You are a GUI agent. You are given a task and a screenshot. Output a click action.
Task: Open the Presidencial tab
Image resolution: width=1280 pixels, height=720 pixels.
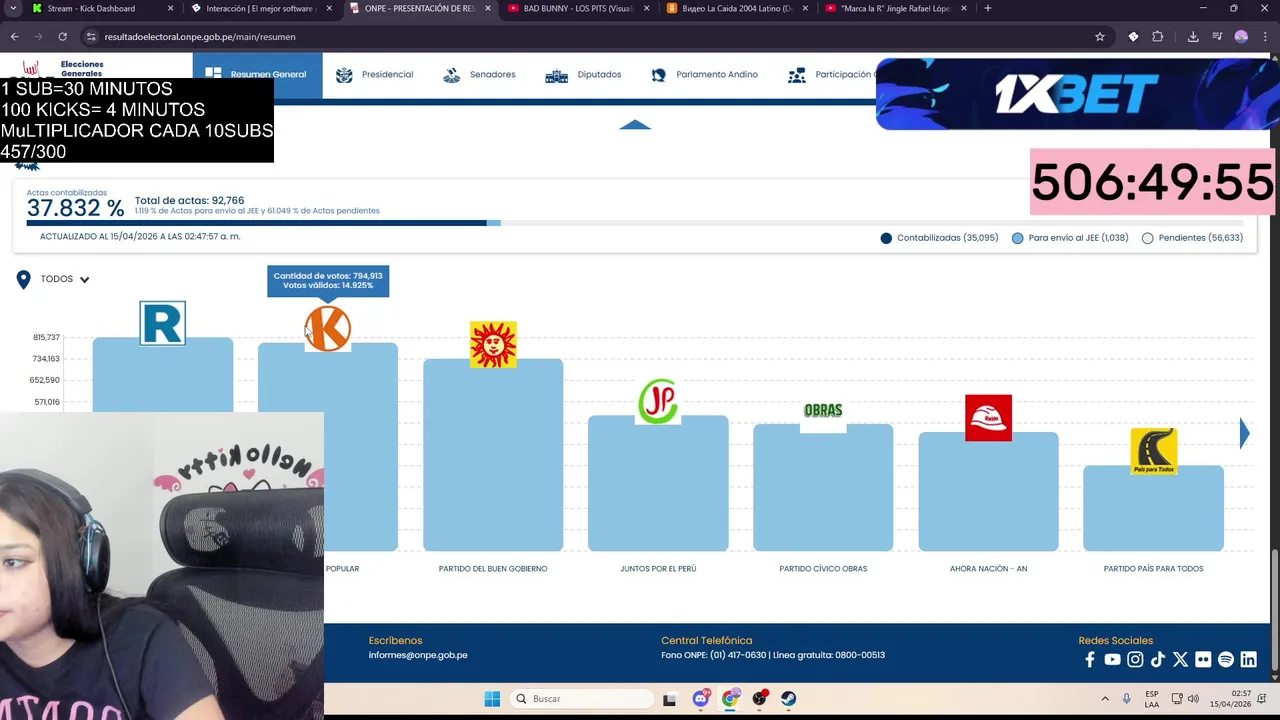[x=375, y=75]
